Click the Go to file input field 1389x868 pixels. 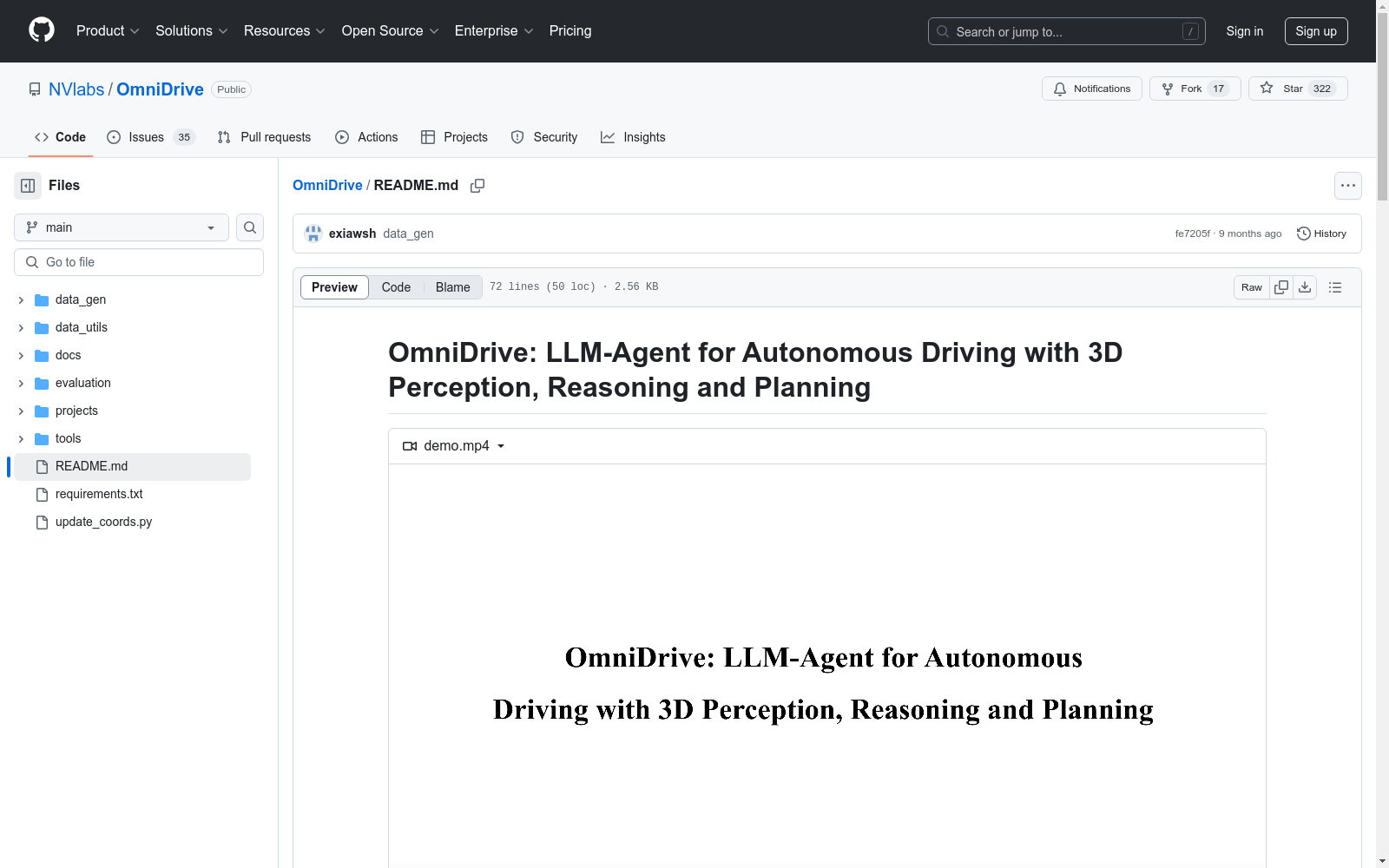[x=138, y=261]
